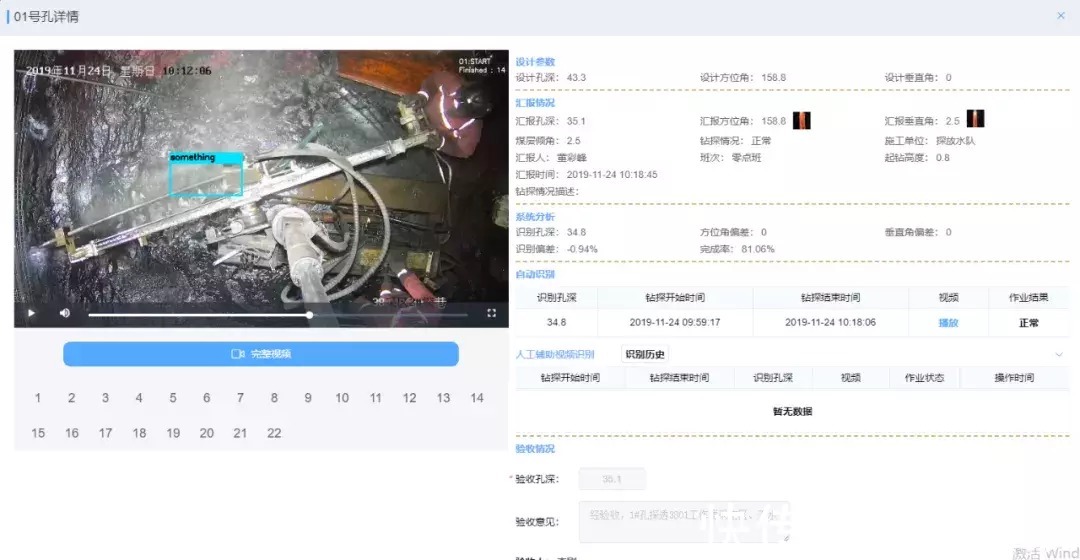Screen dimensions: 1080x560
Task: Select video segment 2
Action: (x=72, y=398)
